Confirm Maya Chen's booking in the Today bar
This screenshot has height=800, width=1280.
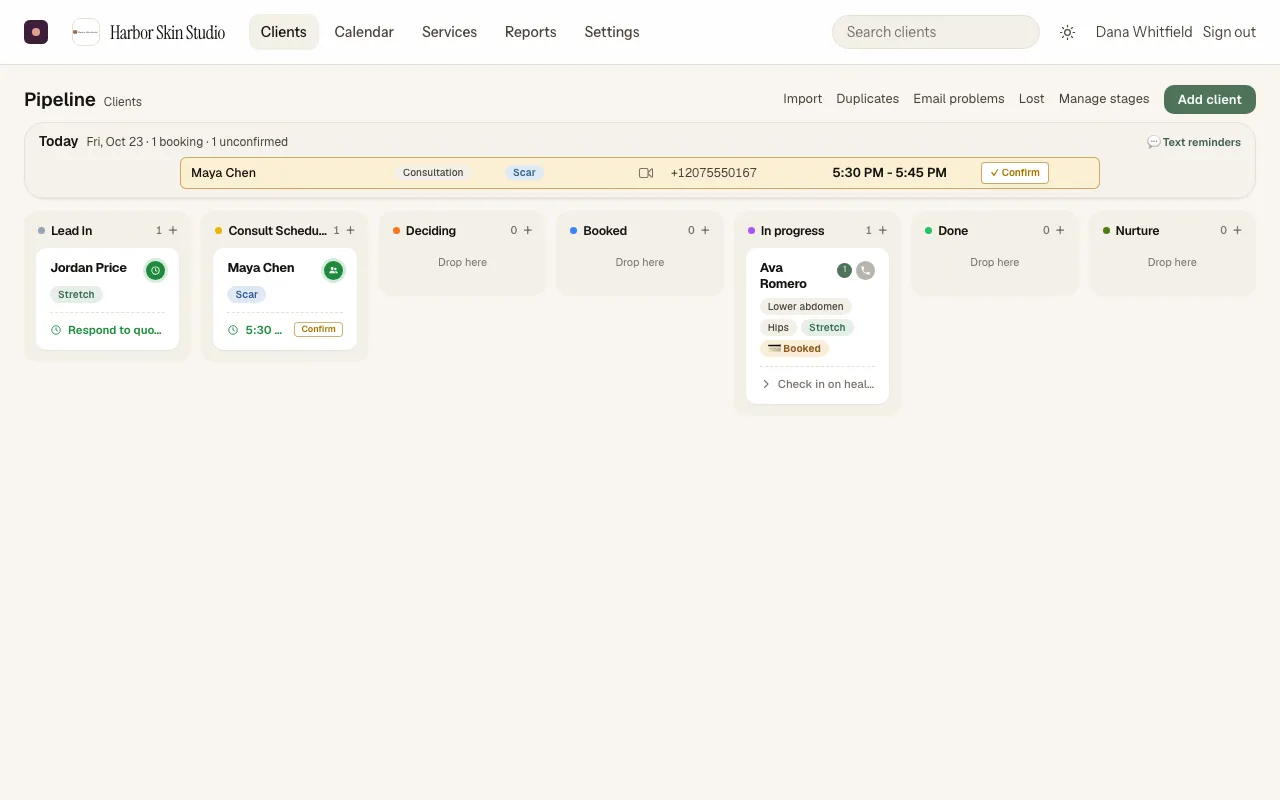tap(1015, 173)
